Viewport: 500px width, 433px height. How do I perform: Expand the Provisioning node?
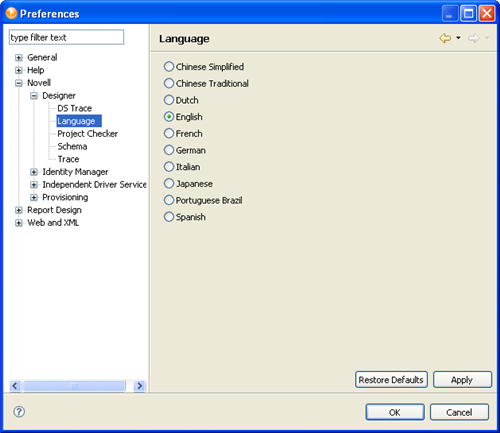tap(34, 197)
